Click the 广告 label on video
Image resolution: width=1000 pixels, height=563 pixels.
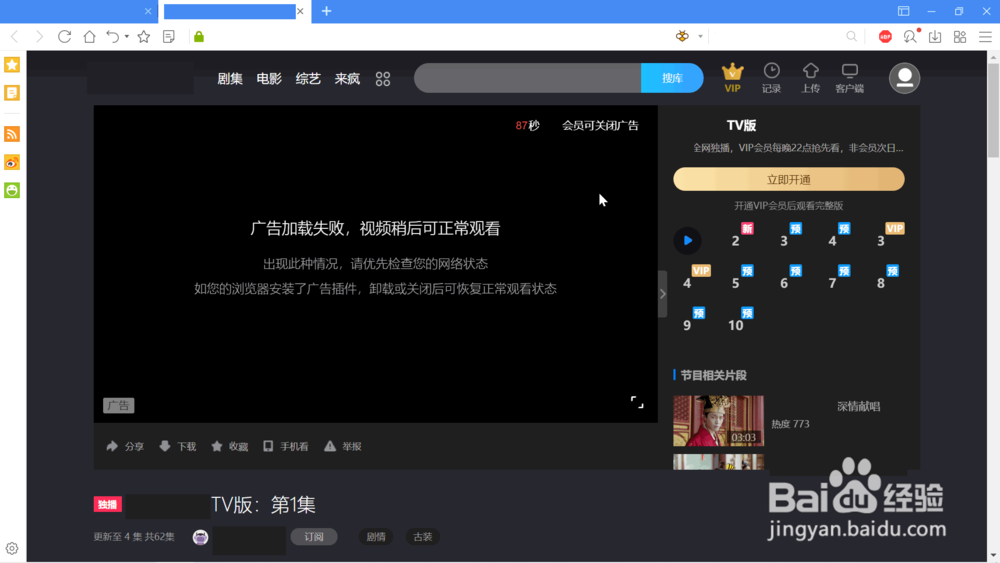119,406
